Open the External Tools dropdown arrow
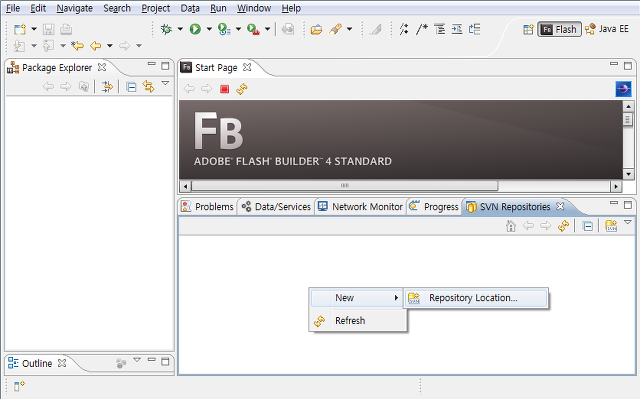 click(267, 29)
